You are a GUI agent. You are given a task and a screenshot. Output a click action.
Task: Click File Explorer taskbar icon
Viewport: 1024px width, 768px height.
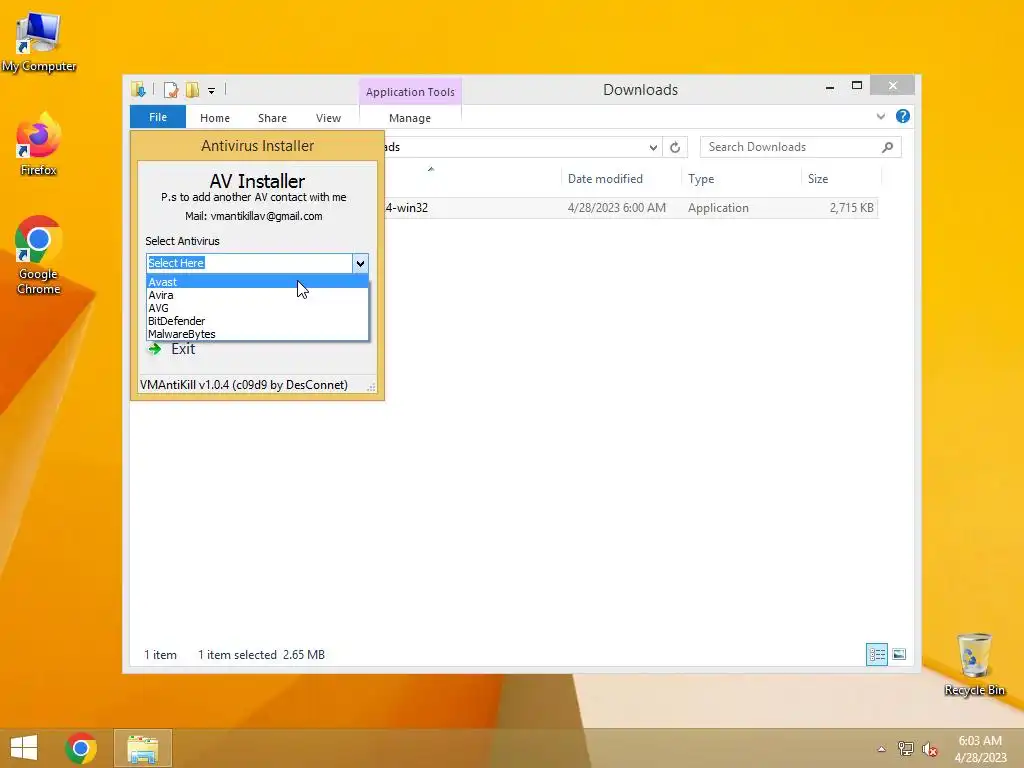click(x=143, y=748)
